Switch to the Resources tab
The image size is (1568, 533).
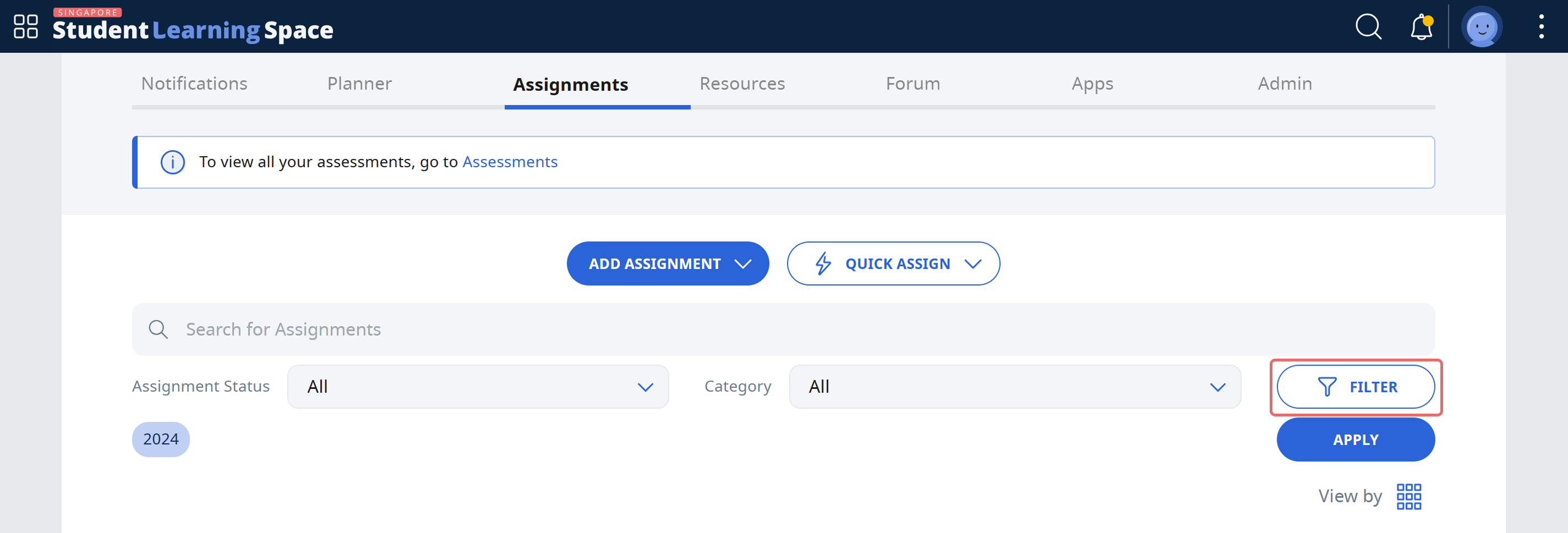pos(742,84)
